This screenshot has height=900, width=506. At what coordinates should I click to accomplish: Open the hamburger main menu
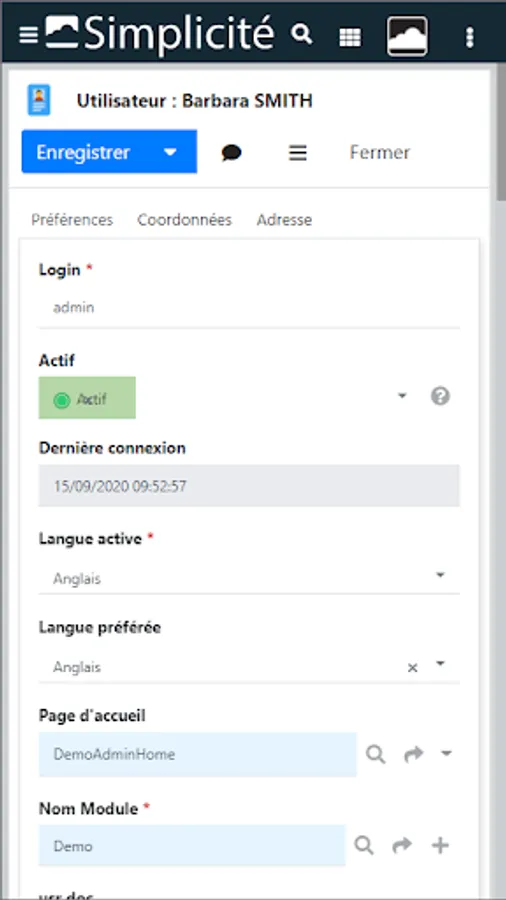[x=28, y=36]
